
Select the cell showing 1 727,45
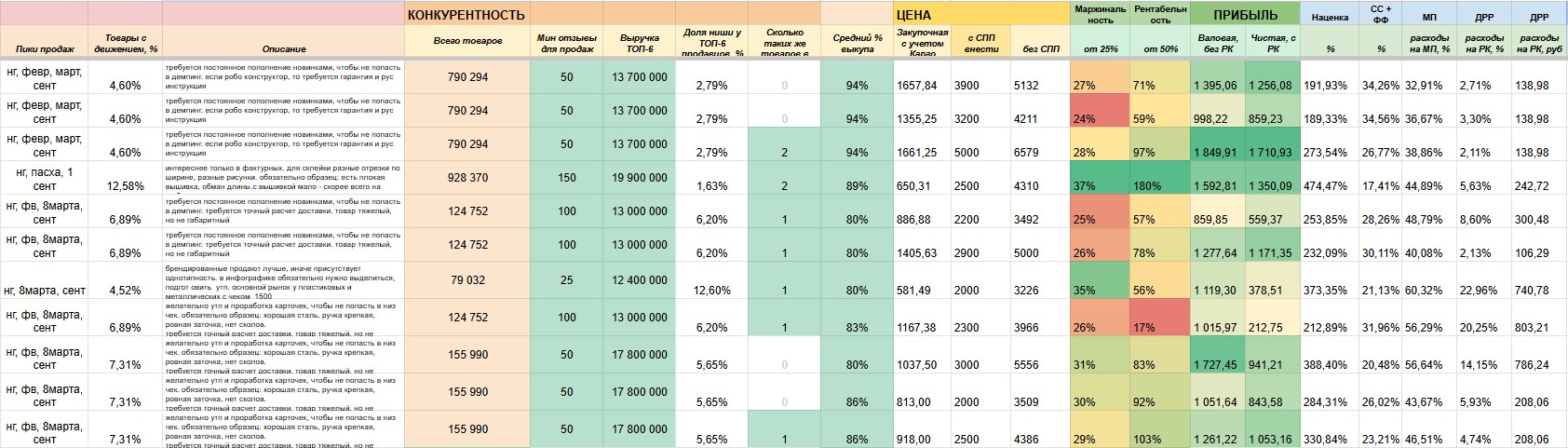click(1217, 354)
